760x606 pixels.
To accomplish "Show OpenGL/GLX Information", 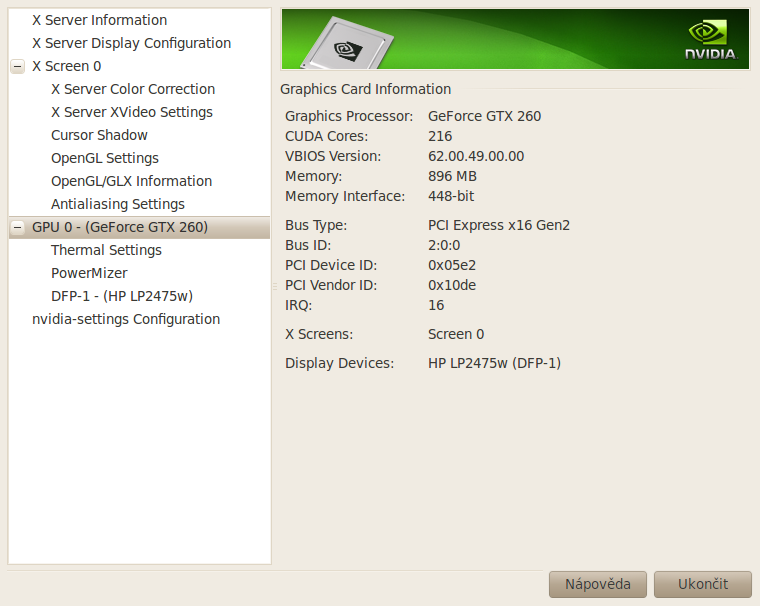I will 131,181.
